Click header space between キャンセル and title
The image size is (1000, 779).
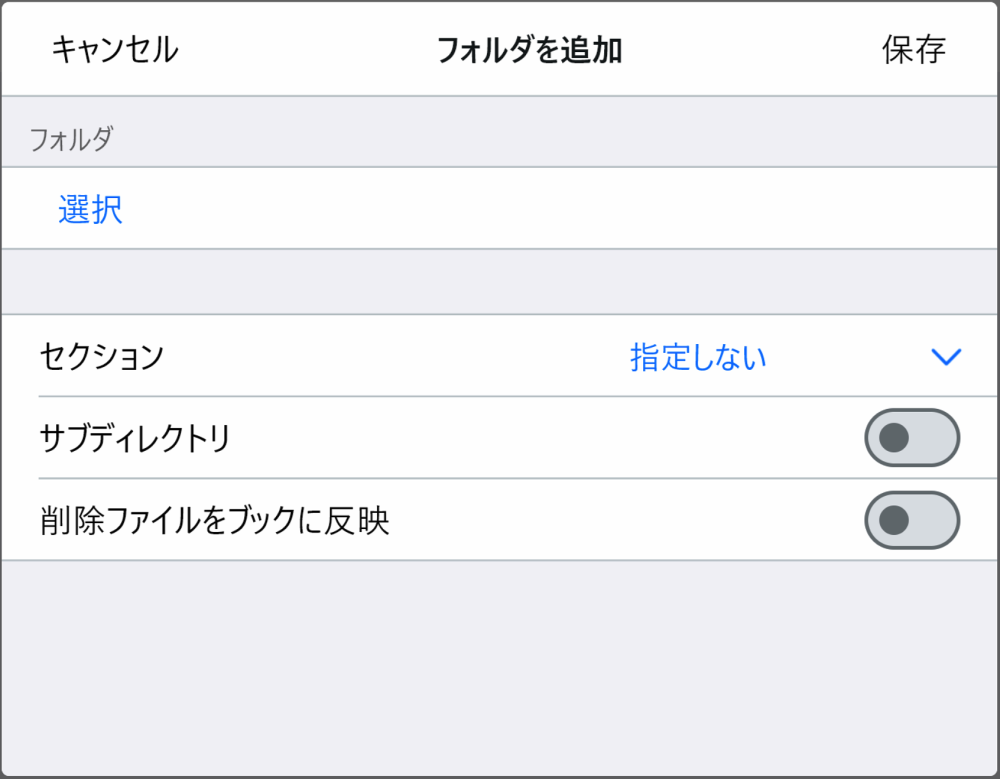(x=305, y=49)
